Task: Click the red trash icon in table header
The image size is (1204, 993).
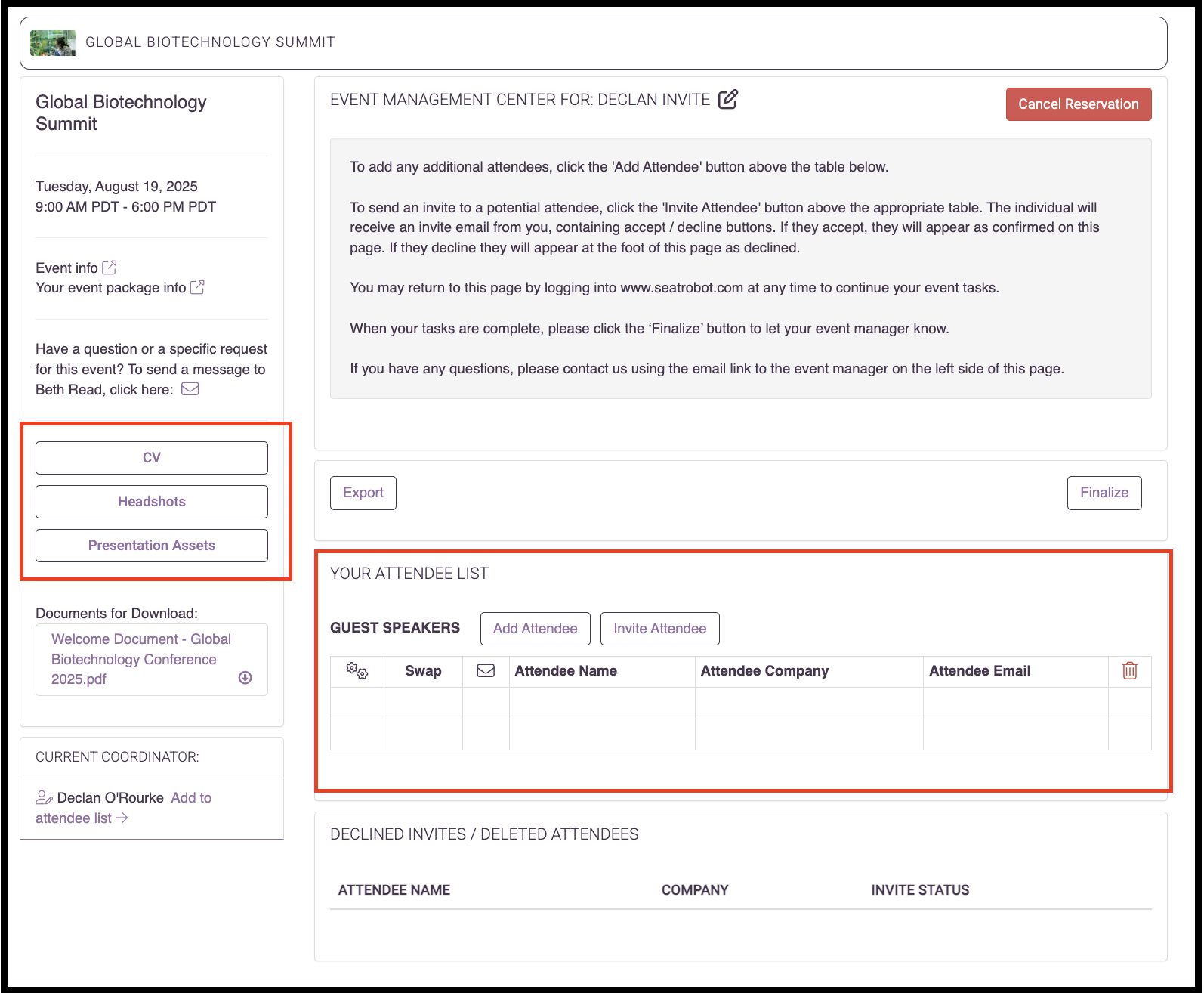Action: (1129, 670)
